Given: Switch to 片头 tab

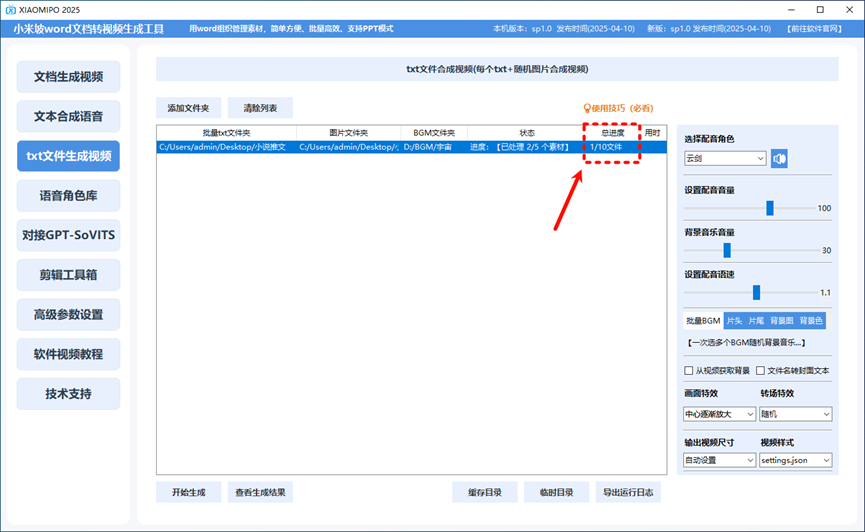Looking at the screenshot, I should tap(734, 321).
